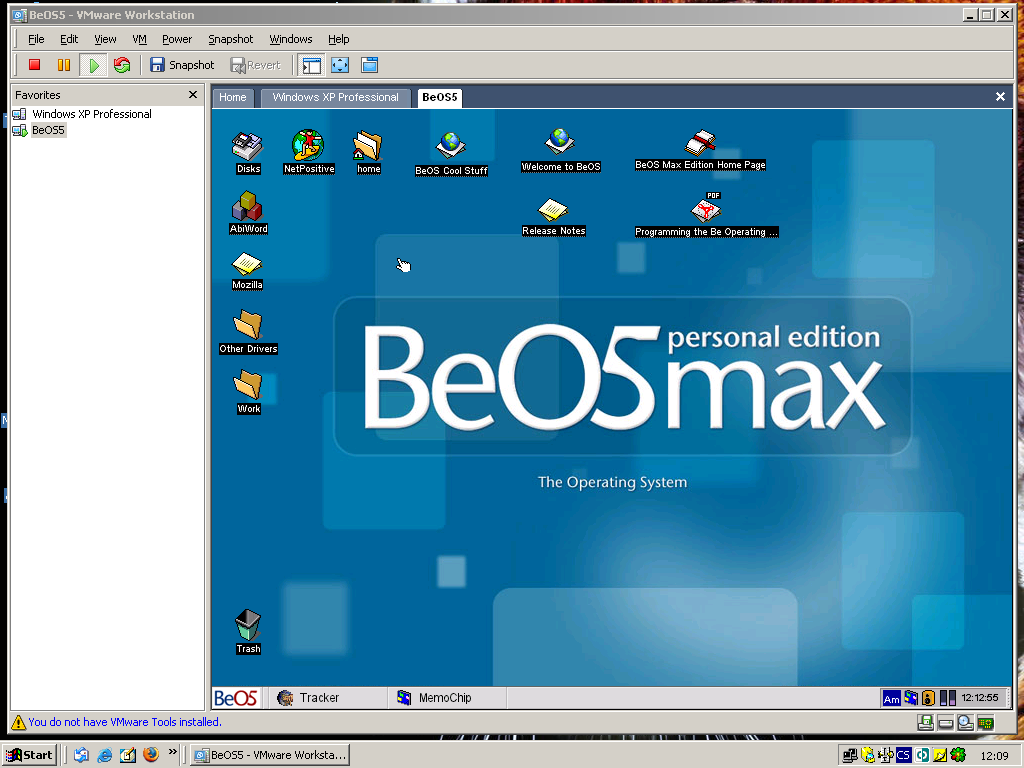Click the BeOS5 - VMware Workstation taskbar button
Image resolution: width=1024 pixels, height=768 pixels.
pyautogui.click(x=270, y=755)
